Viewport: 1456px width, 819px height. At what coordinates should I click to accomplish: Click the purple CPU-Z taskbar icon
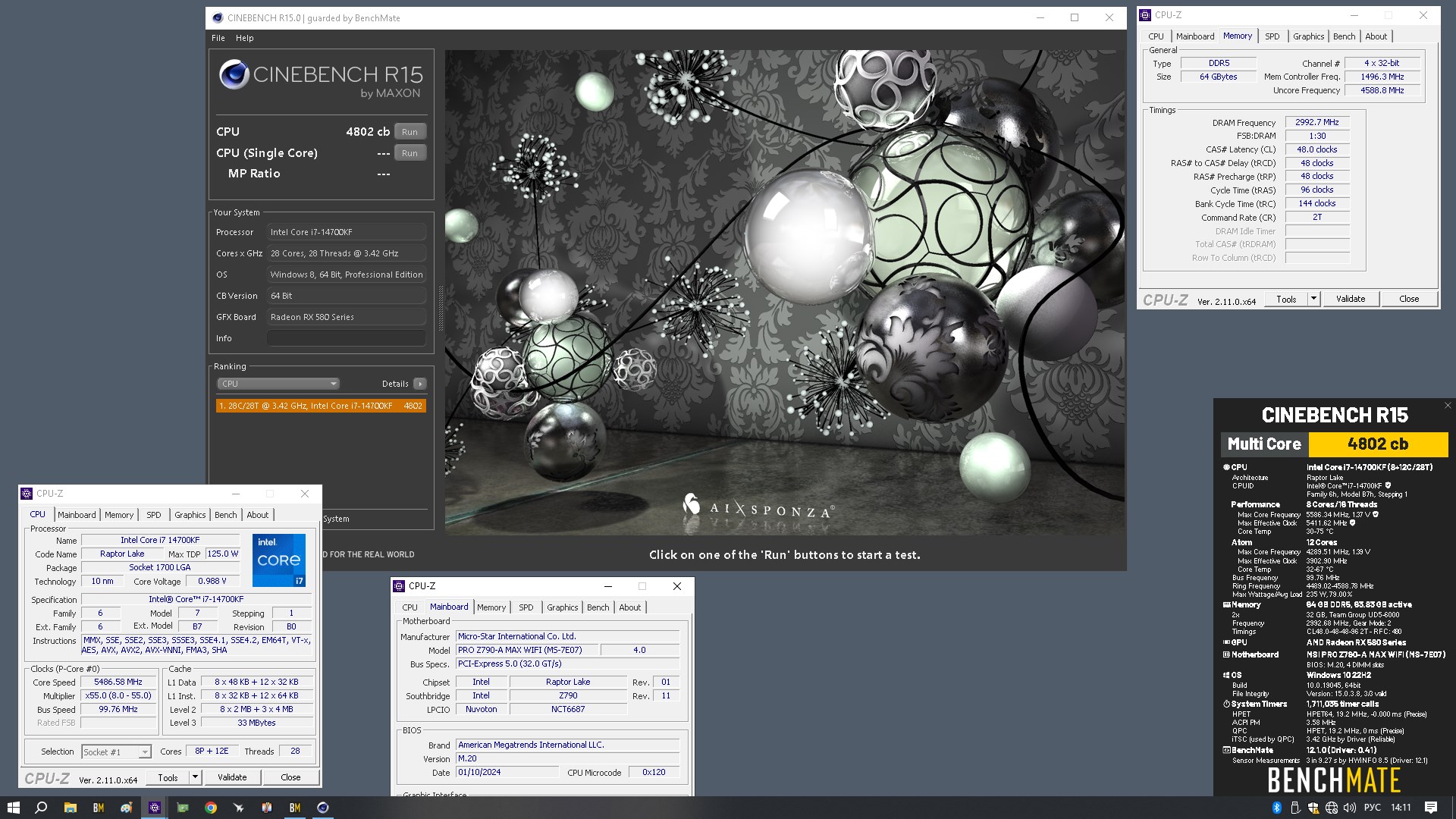click(x=155, y=808)
